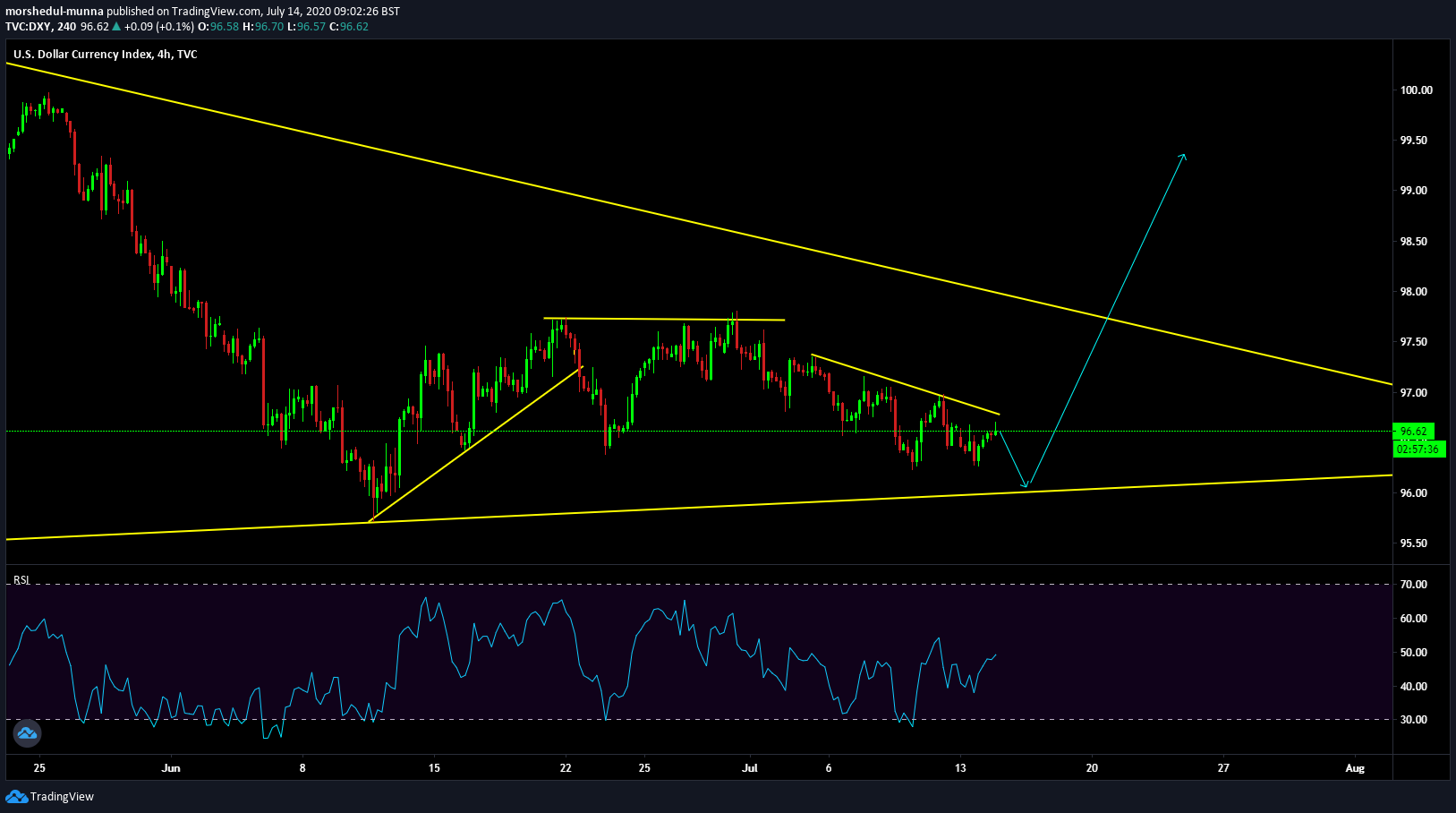Viewport: 1456px width, 813px height.
Task: Click the '6' date axis label
Action: (829, 768)
